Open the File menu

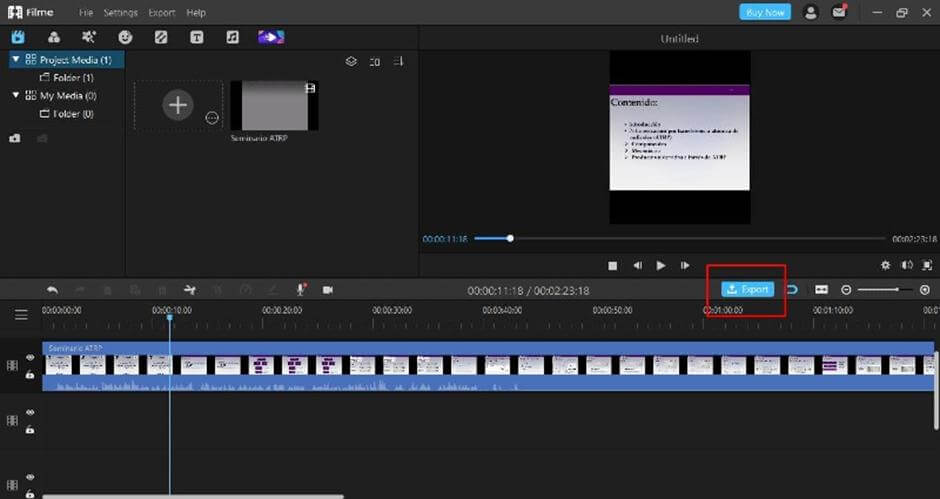pyautogui.click(x=86, y=13)
